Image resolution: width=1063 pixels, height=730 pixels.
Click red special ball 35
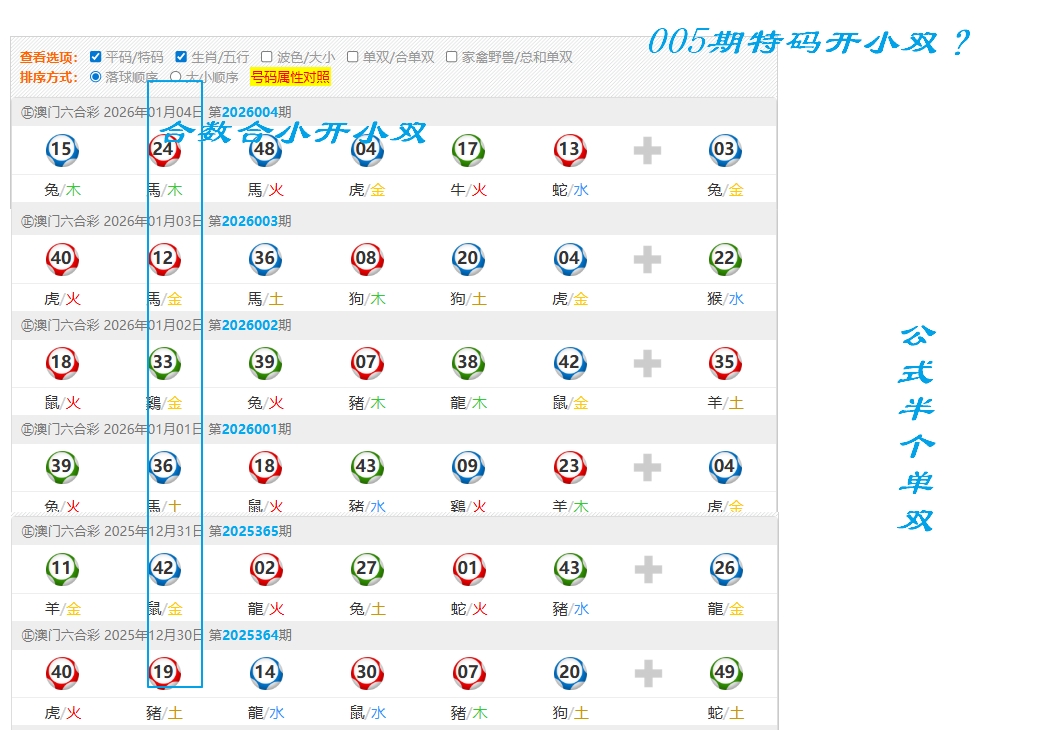tap(724, 363)
